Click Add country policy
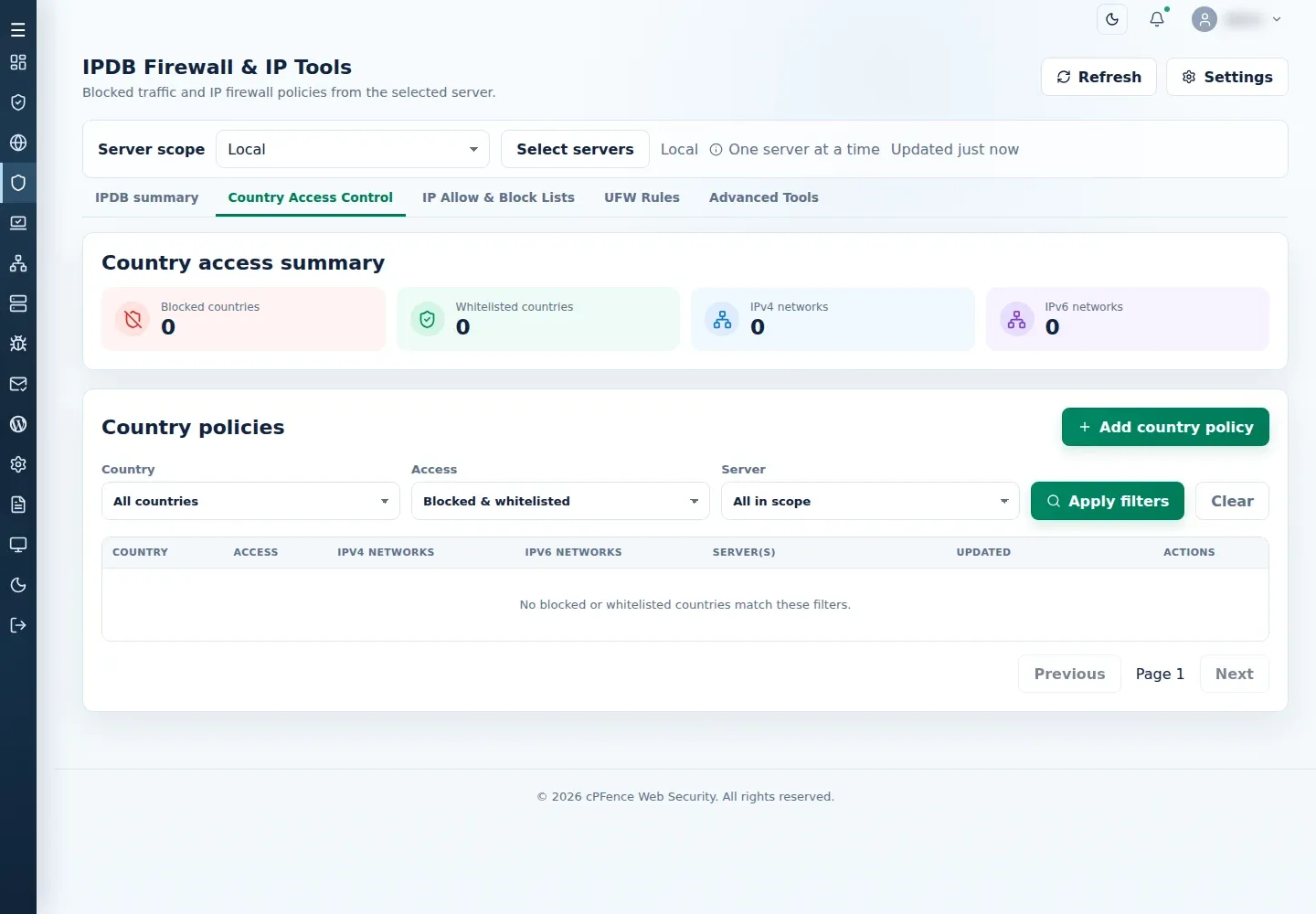Screen dimensions: 1316x914 1165,427
